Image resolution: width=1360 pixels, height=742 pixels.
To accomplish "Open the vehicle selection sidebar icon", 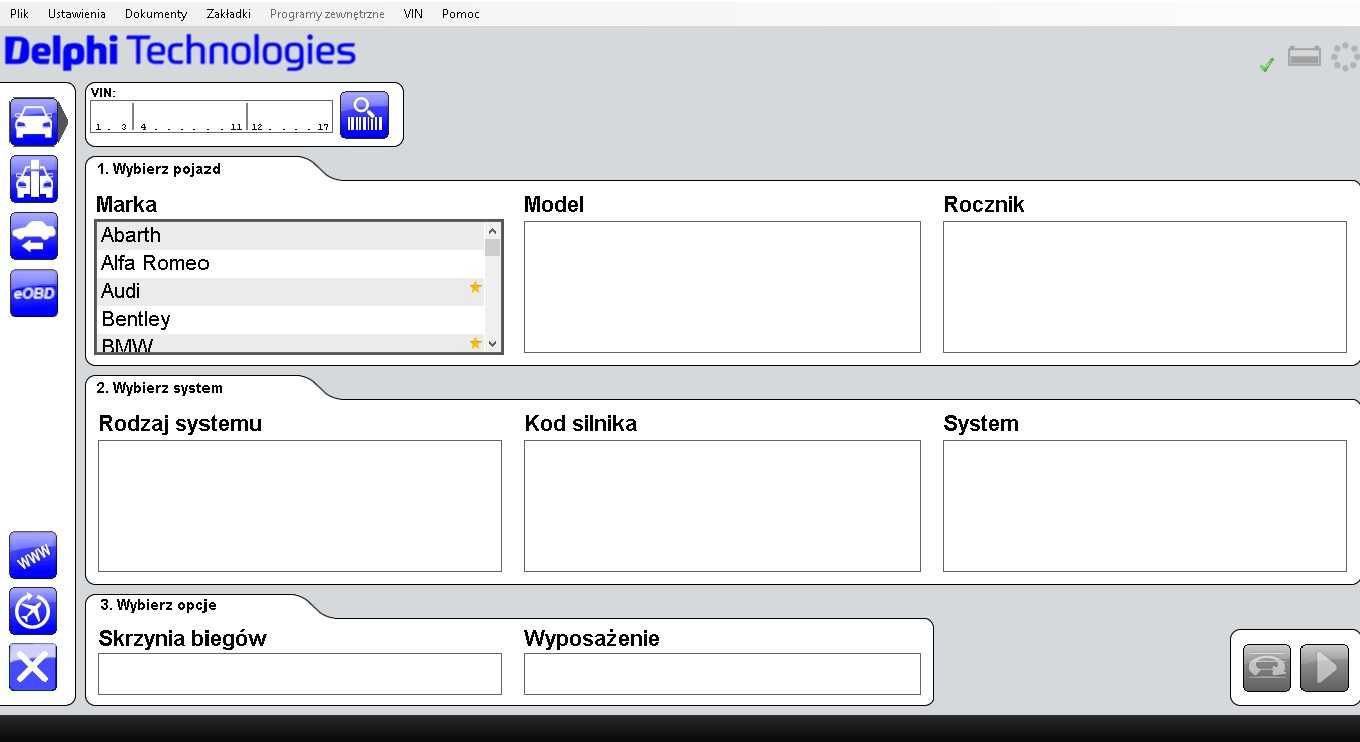I will point(34,122).
